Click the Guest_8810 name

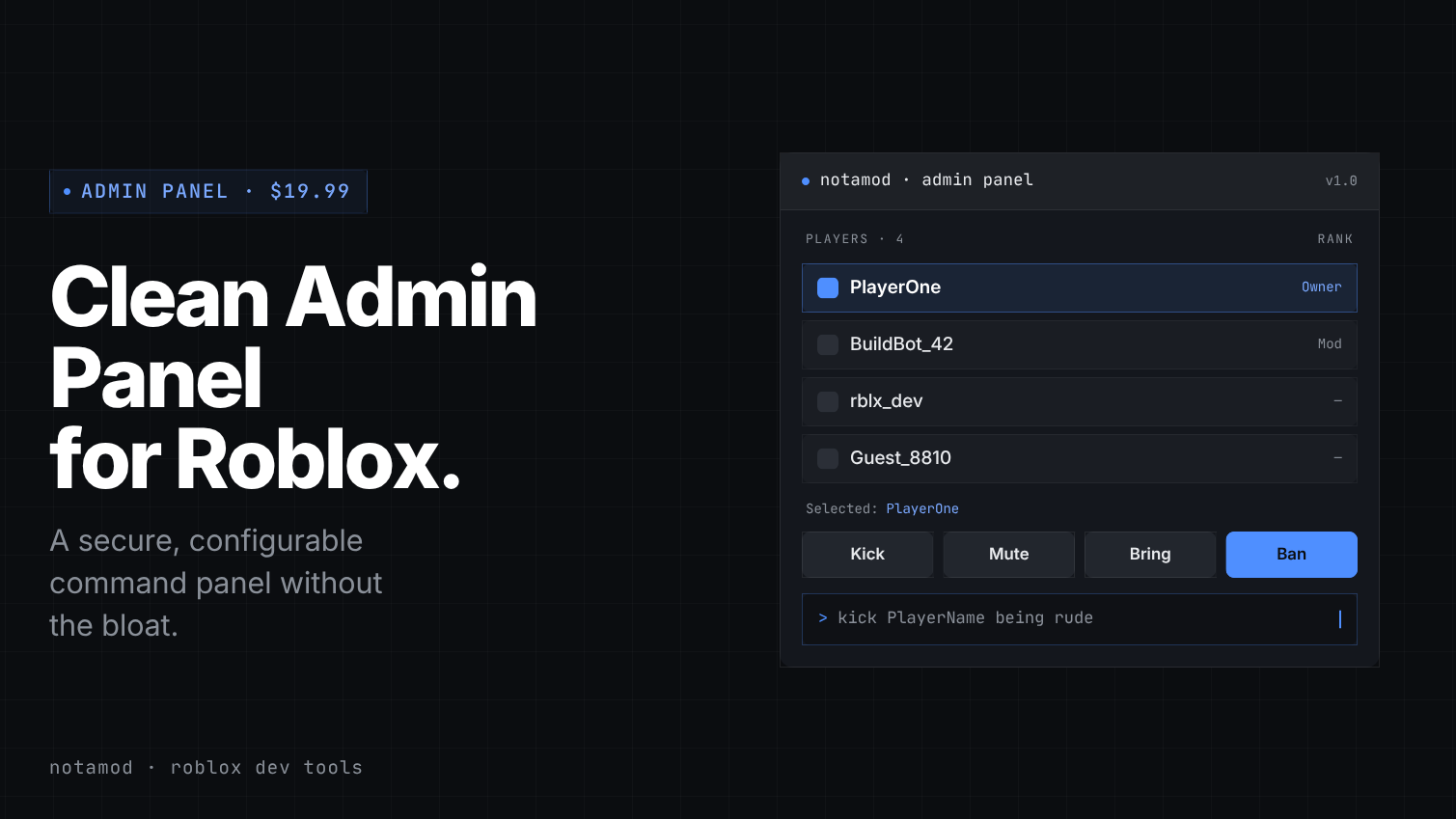900,458
